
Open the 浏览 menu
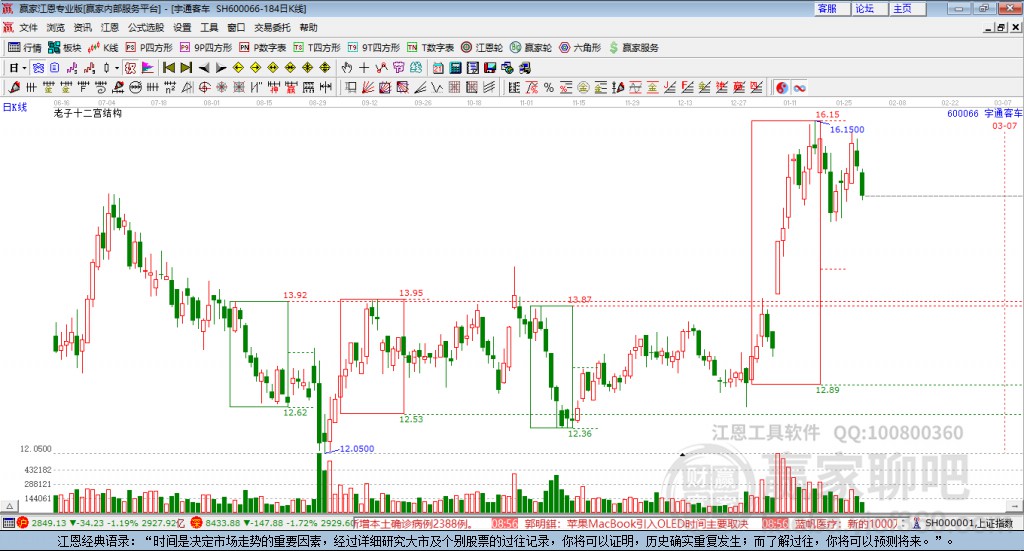tap(56, 27)
